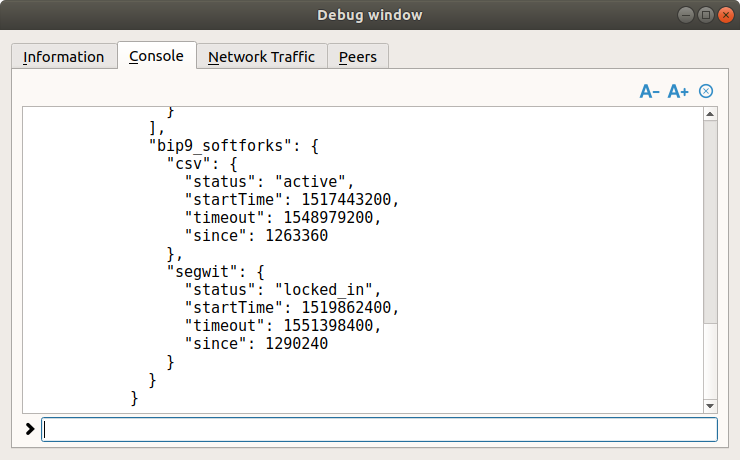Click the since value 1263360
The height and width of the screenshot is (460, 740).
(x=297, y=235)
